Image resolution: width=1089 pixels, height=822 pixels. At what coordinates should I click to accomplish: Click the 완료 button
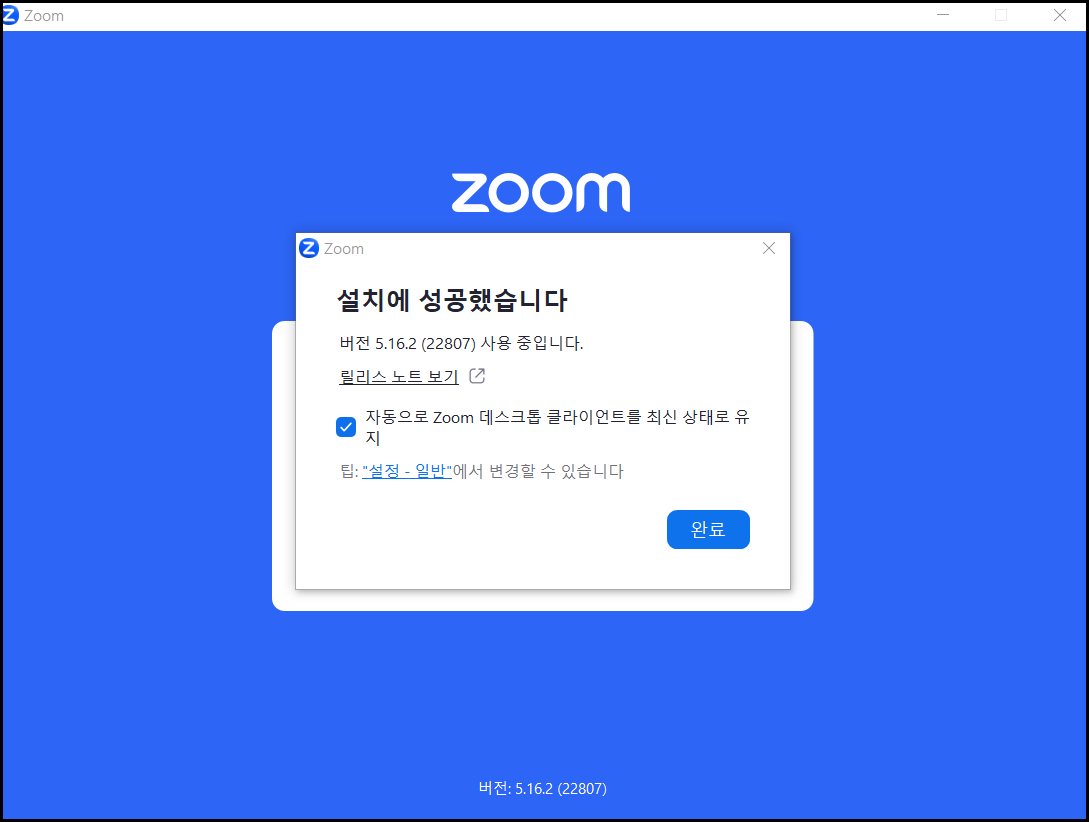[708, 529]
